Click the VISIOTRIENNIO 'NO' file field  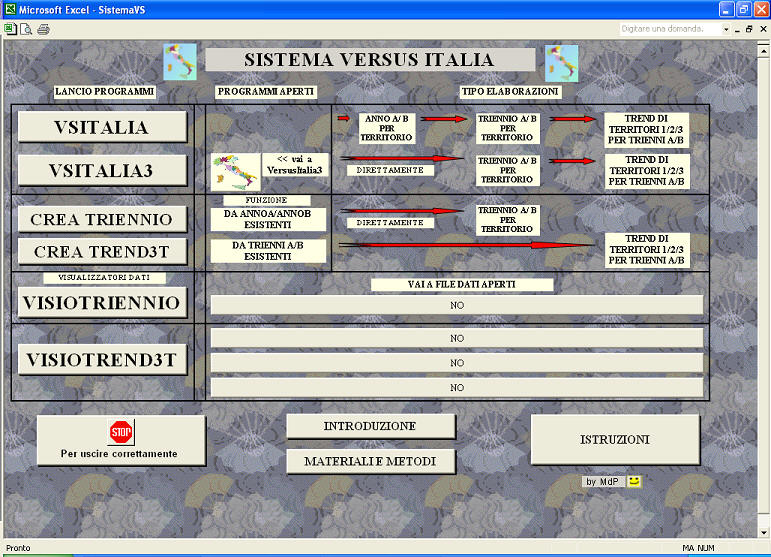tap(457, 305)
